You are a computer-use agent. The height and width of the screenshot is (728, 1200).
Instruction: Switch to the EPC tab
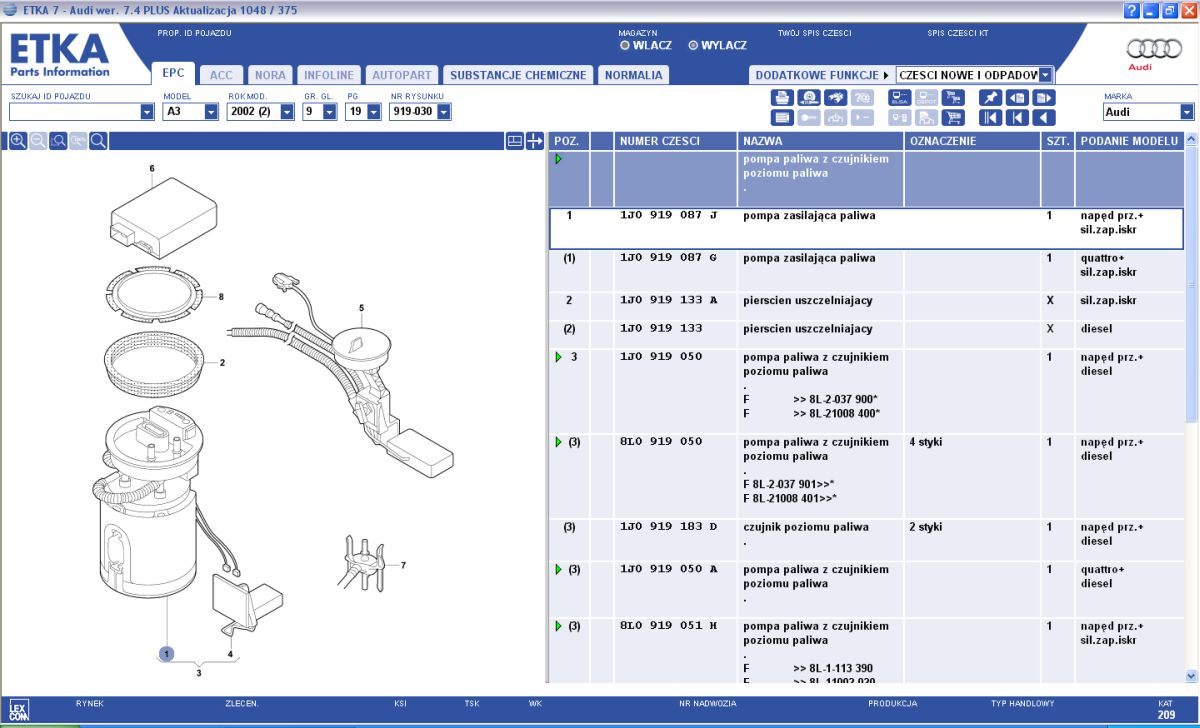point(173,75)
